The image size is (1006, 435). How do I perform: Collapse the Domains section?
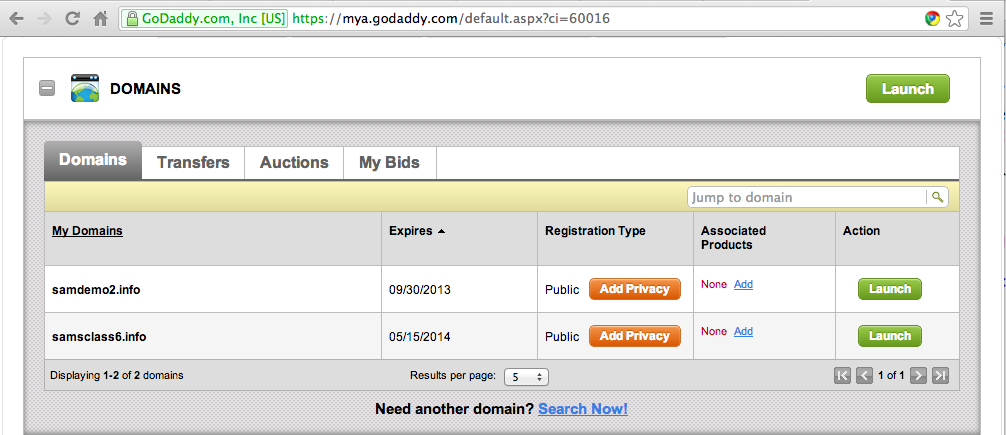pos(47,88)
